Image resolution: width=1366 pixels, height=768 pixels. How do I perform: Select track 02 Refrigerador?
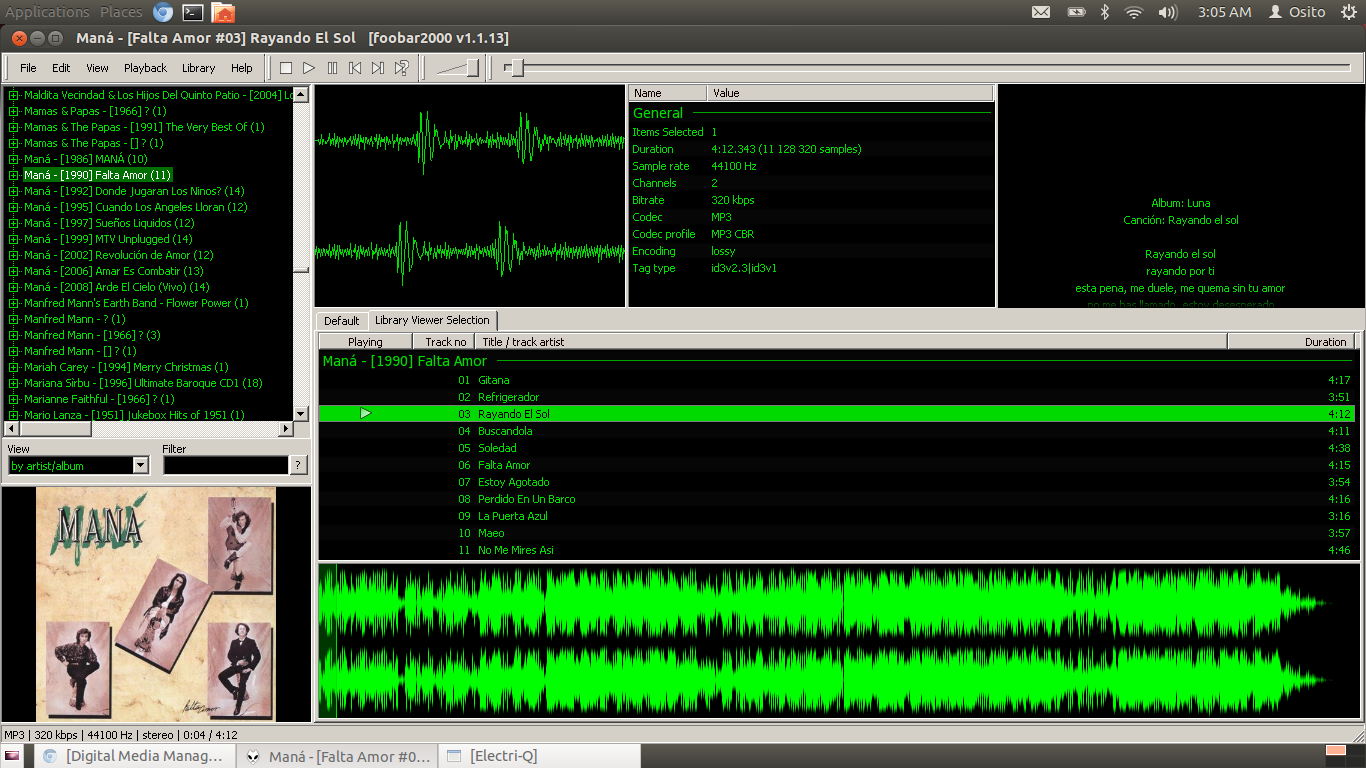tap(838, 397)
